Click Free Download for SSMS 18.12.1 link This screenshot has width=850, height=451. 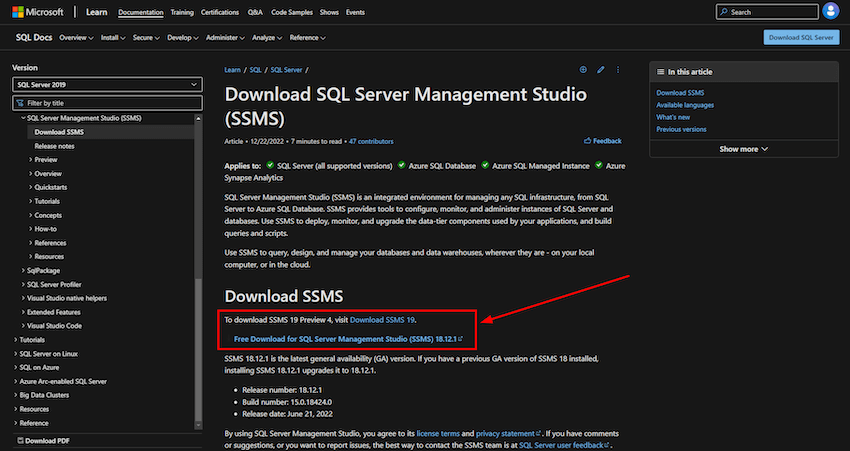tap(348, 339)
